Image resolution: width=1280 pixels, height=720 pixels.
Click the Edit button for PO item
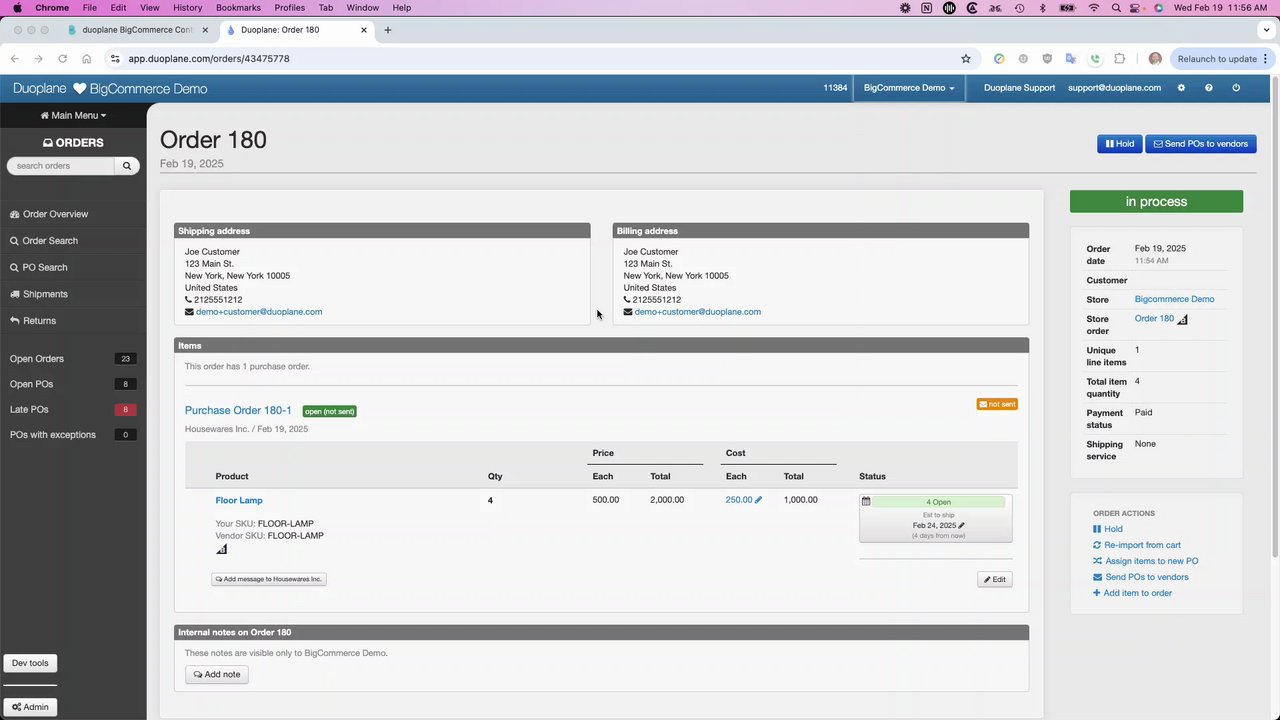[x=995, y=580]
